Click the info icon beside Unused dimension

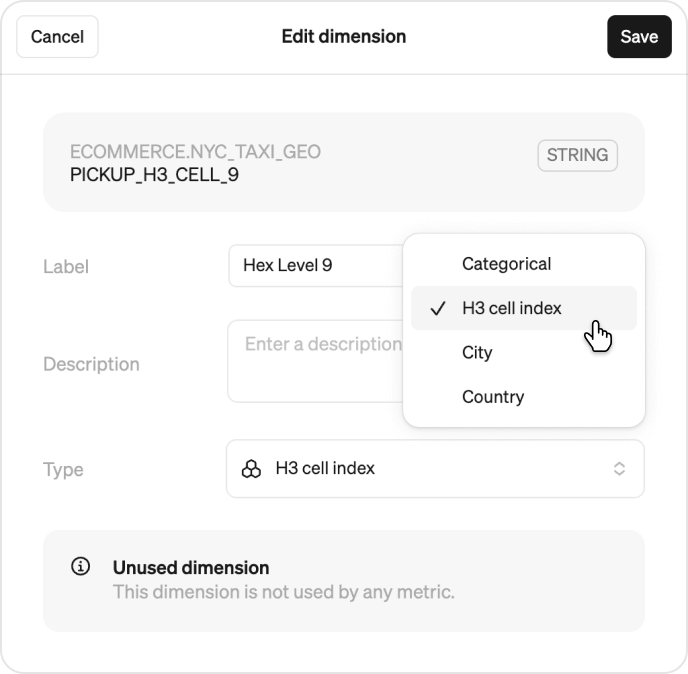(x=80, y=566)
